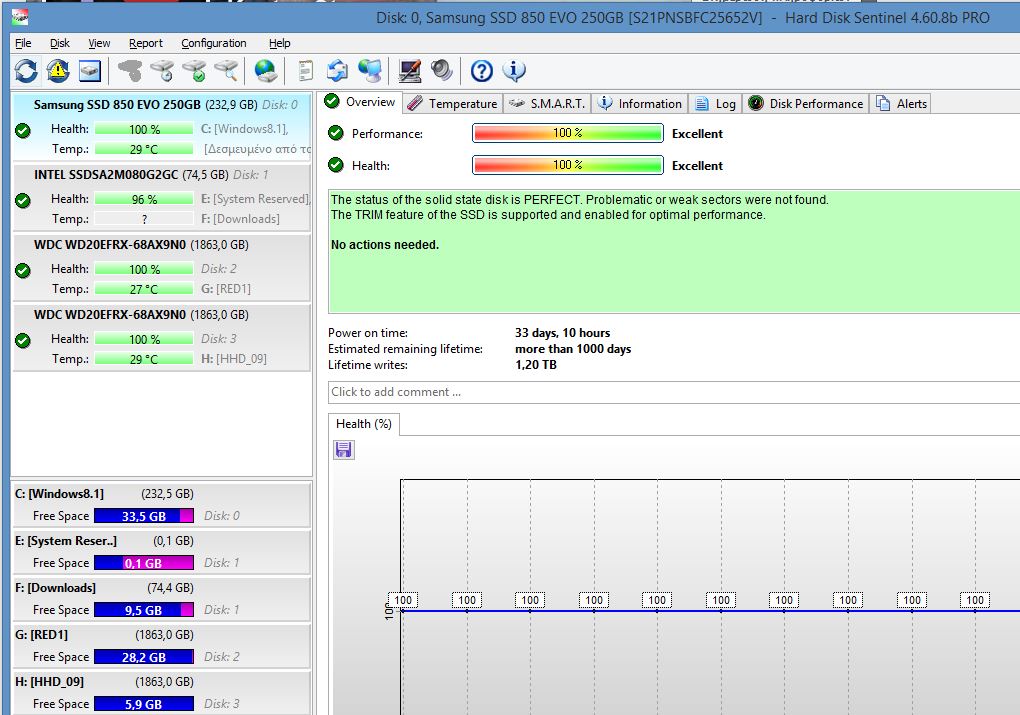Switch to the S.M.A.R.T. tab

[x=547, y=103]
